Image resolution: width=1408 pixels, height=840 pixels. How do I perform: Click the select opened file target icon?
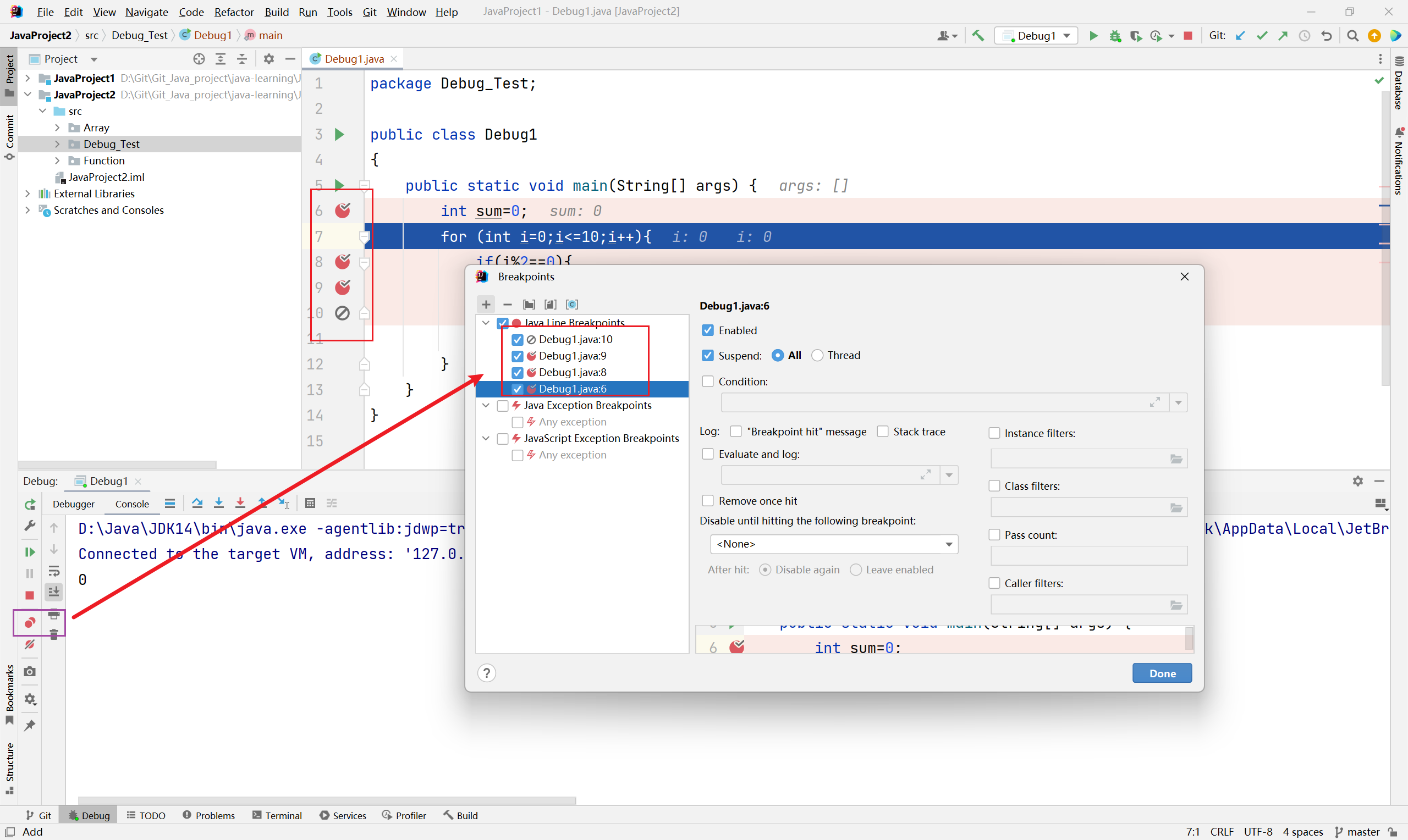pyautogui.click(x=199, y=58)
